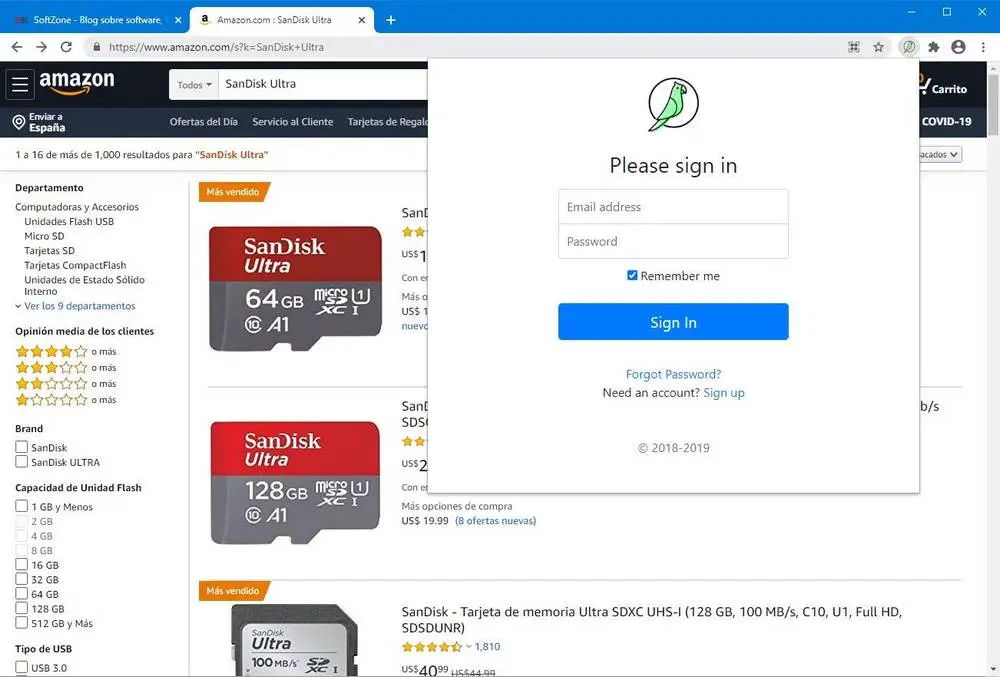Follow the Forgot Password? link
Screen dimensions: 1000x677
click(673, 374)
